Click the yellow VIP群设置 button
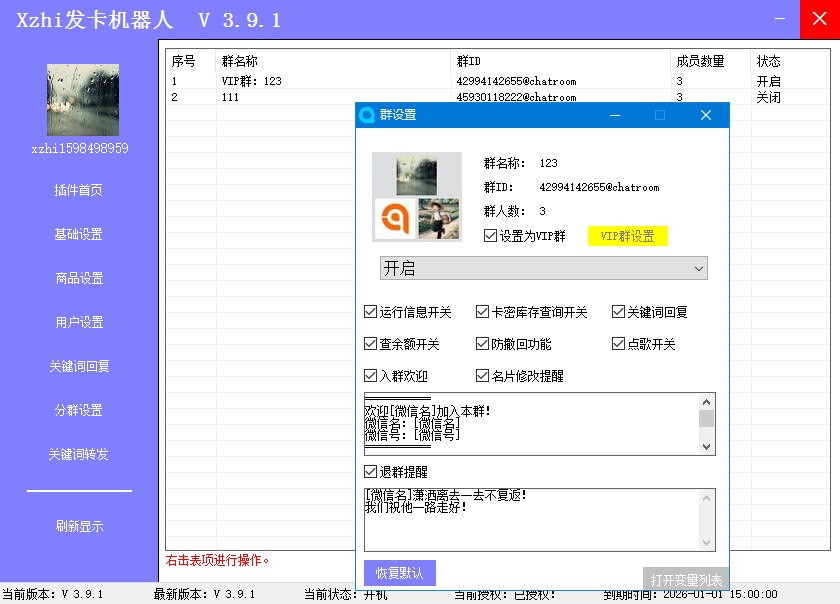This screenshot has height=604, width=840. [627, 235]
